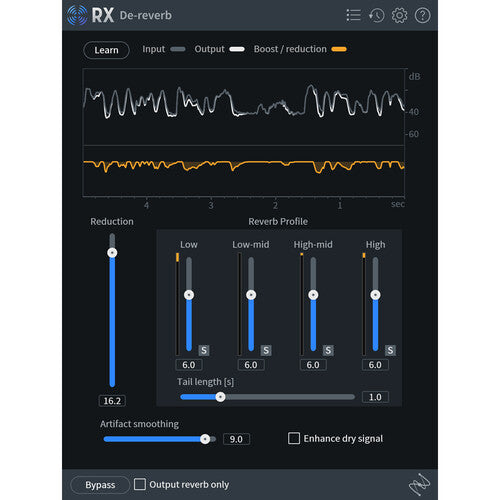Click the Reduction slider handle
The width and height of the screenshot is (500, 500).
(x=112, y=253)
